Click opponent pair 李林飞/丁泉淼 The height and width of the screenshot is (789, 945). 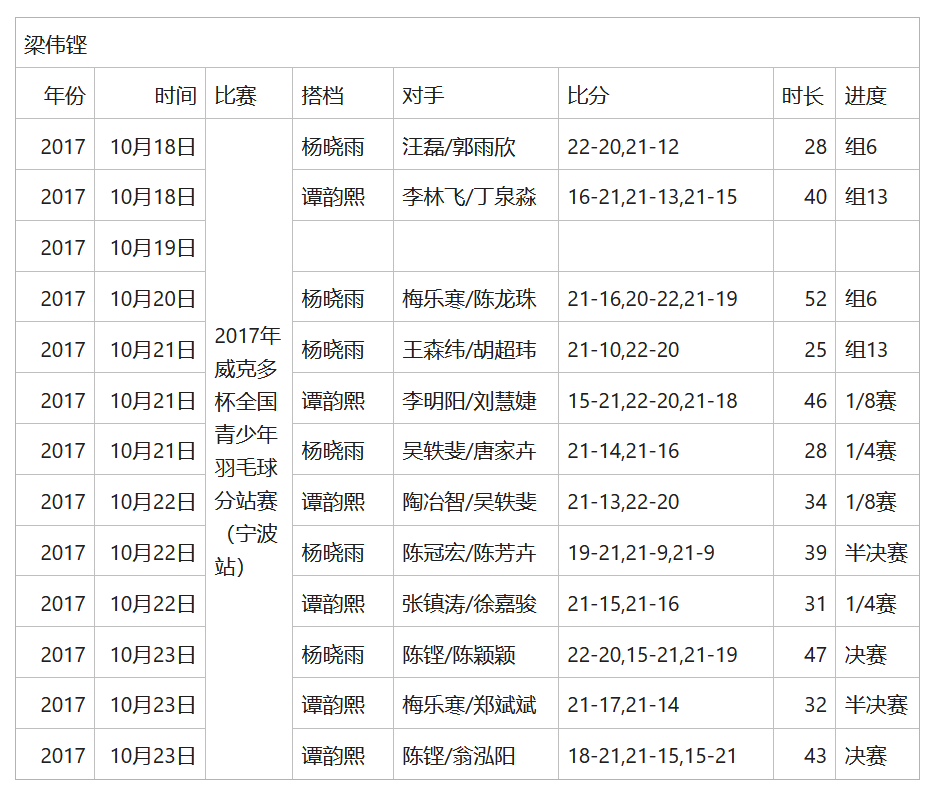point(469,197)
